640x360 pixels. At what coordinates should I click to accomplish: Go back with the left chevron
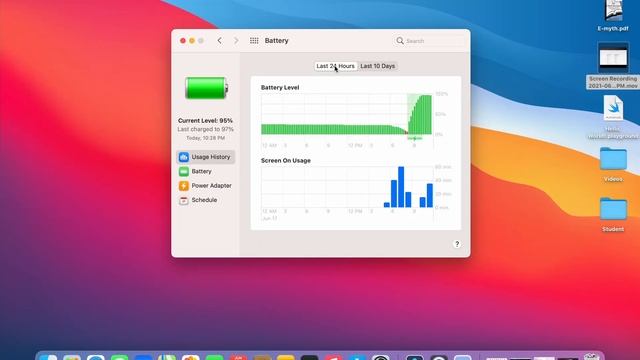220,40
